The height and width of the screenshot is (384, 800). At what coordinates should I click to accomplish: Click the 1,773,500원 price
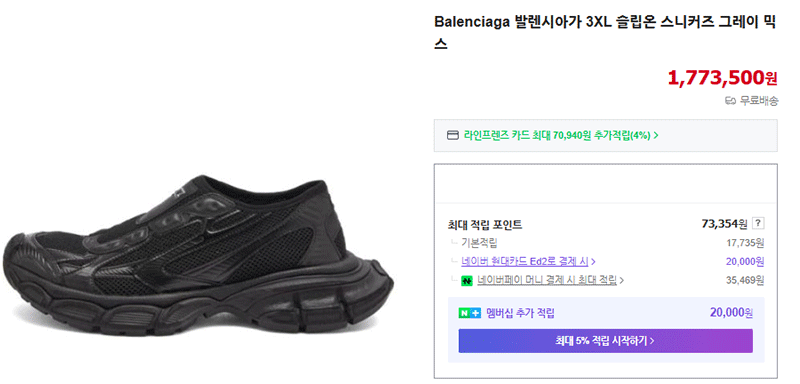722,78
